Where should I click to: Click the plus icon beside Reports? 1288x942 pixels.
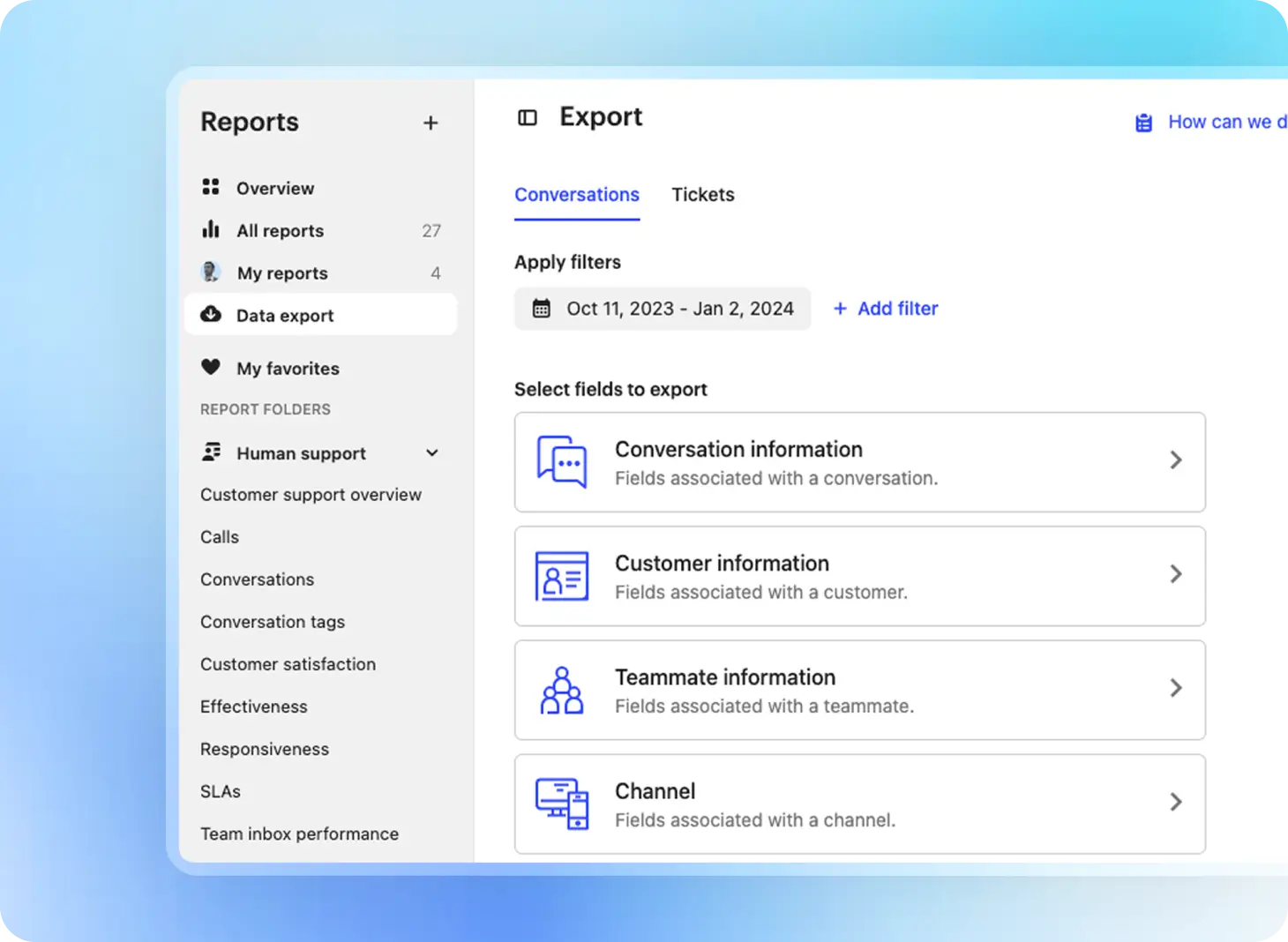[431, 123]
